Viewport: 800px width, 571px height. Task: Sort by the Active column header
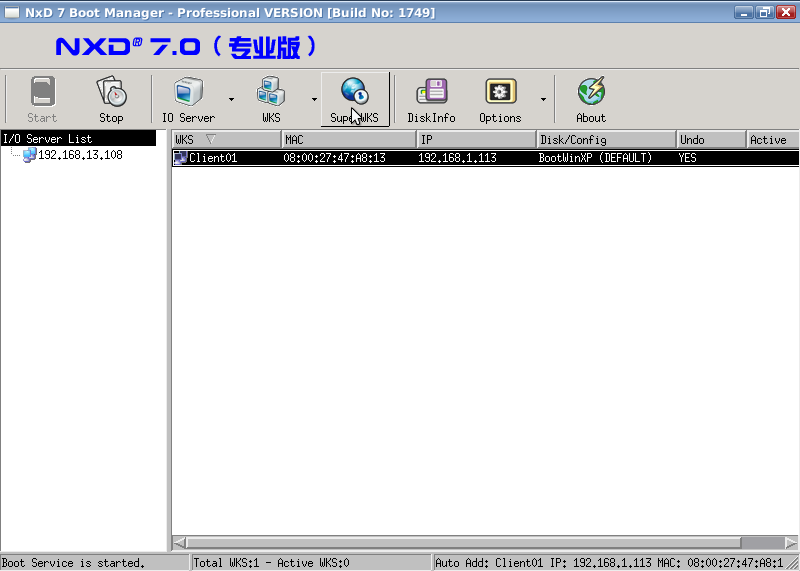[x=772, y=139]
